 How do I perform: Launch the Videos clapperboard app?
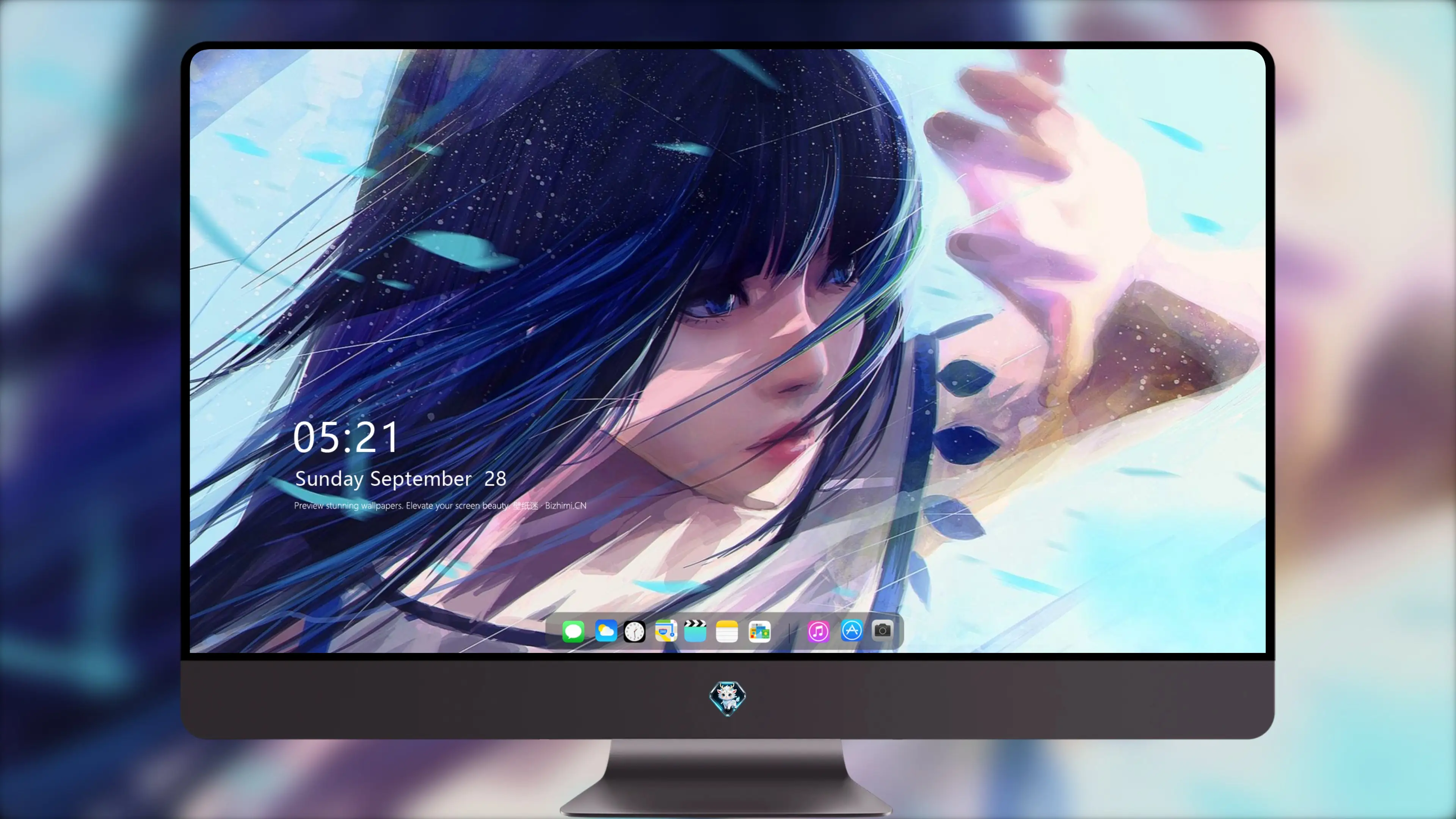(x=695, y=631)
